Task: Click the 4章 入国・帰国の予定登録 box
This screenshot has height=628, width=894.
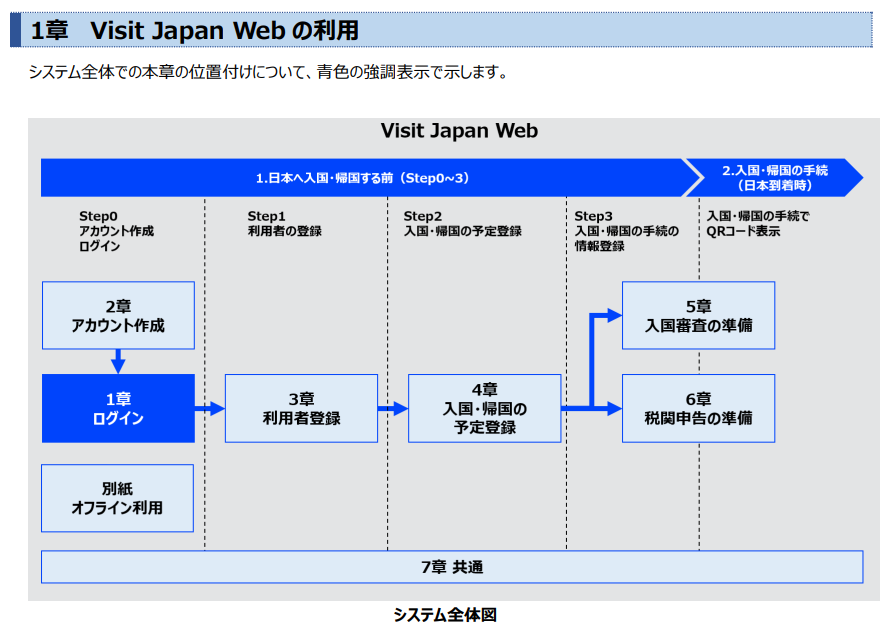Action: click(485, 408)
